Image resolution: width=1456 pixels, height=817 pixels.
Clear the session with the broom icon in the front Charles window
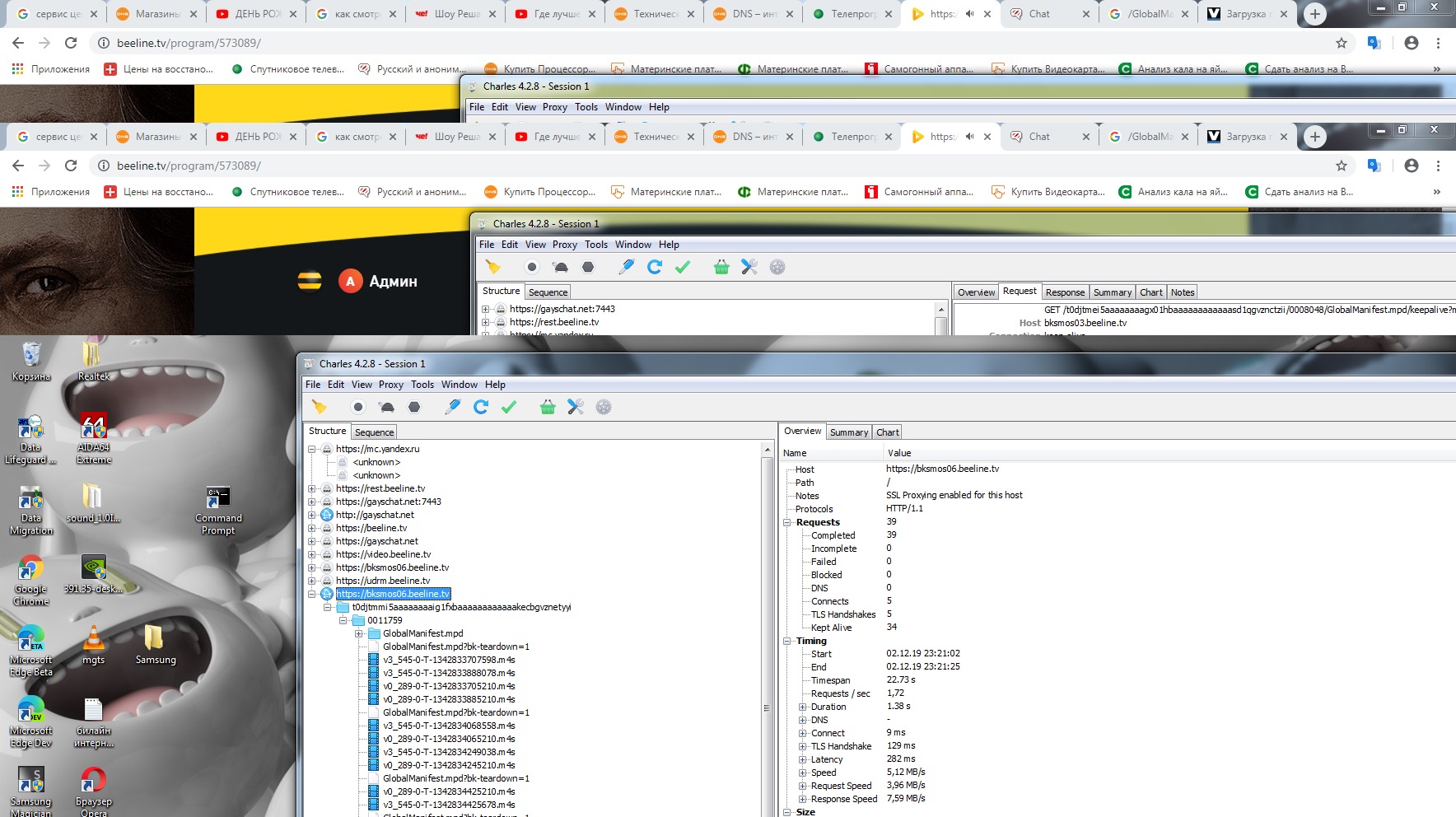(319, 407)
